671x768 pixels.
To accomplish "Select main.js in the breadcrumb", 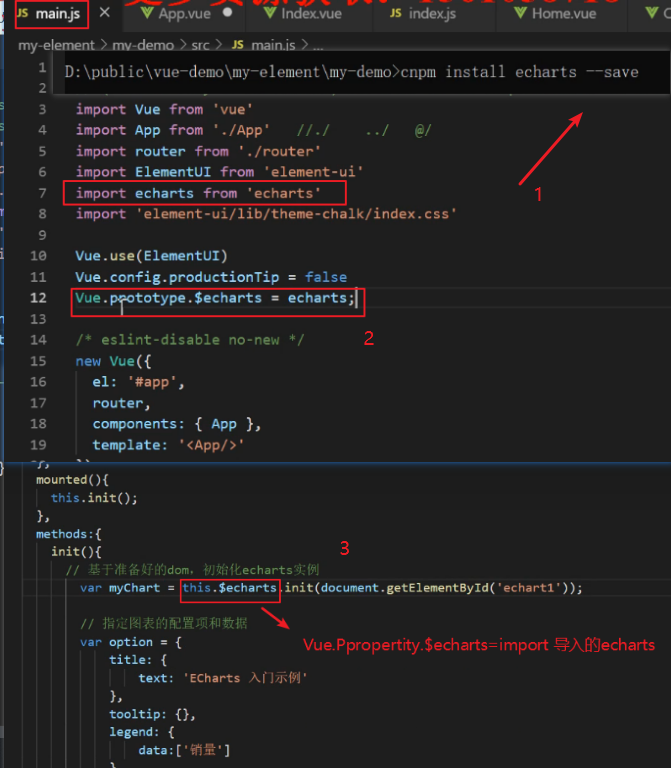I will (273, 45).
